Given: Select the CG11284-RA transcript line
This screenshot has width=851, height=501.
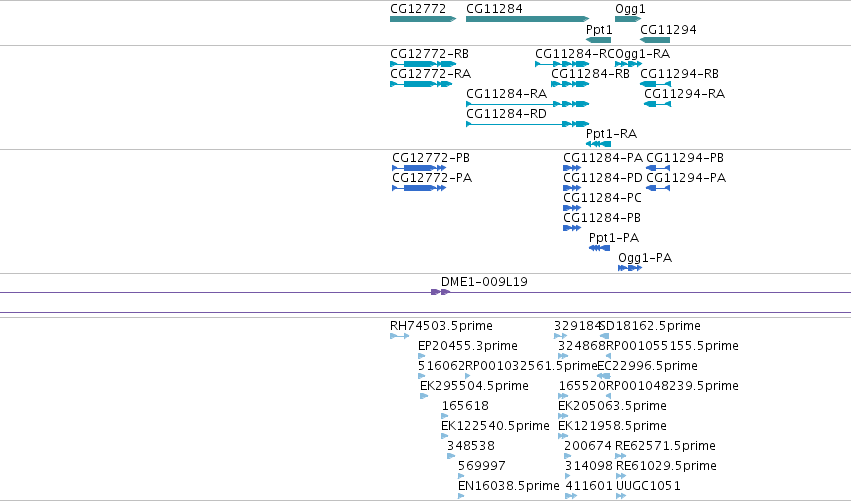Looking at the screenshot, I should pyautogui.click(x=528, y=104).
